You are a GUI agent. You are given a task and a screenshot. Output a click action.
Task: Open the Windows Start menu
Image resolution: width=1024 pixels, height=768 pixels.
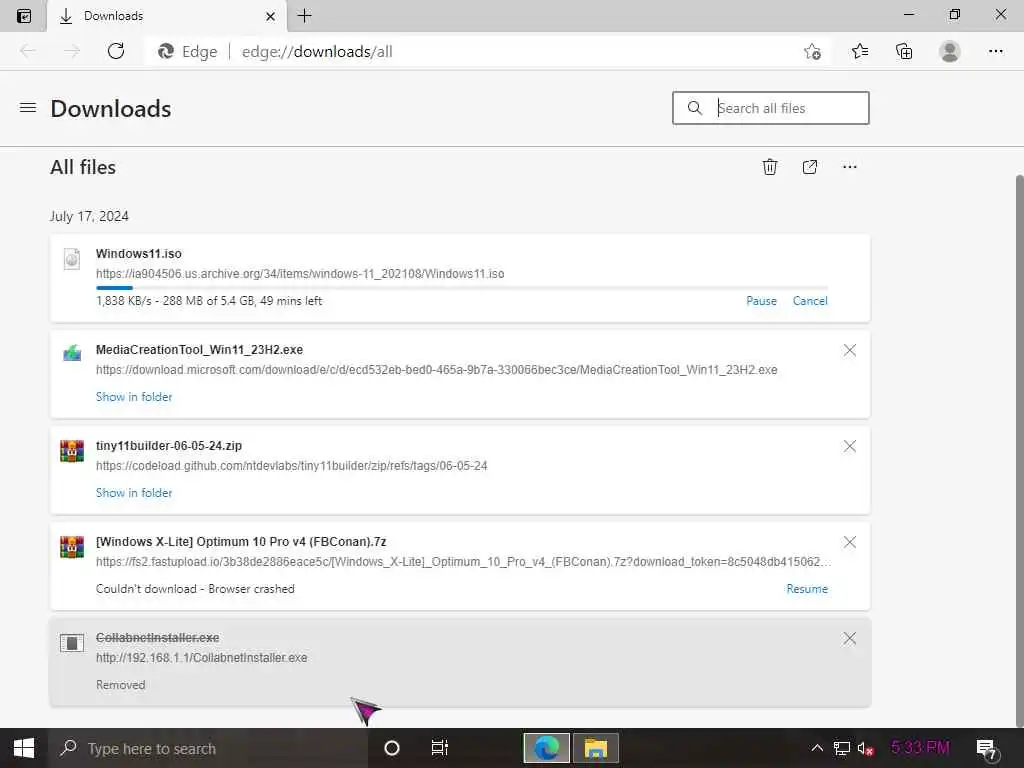(x=24, y=748)
